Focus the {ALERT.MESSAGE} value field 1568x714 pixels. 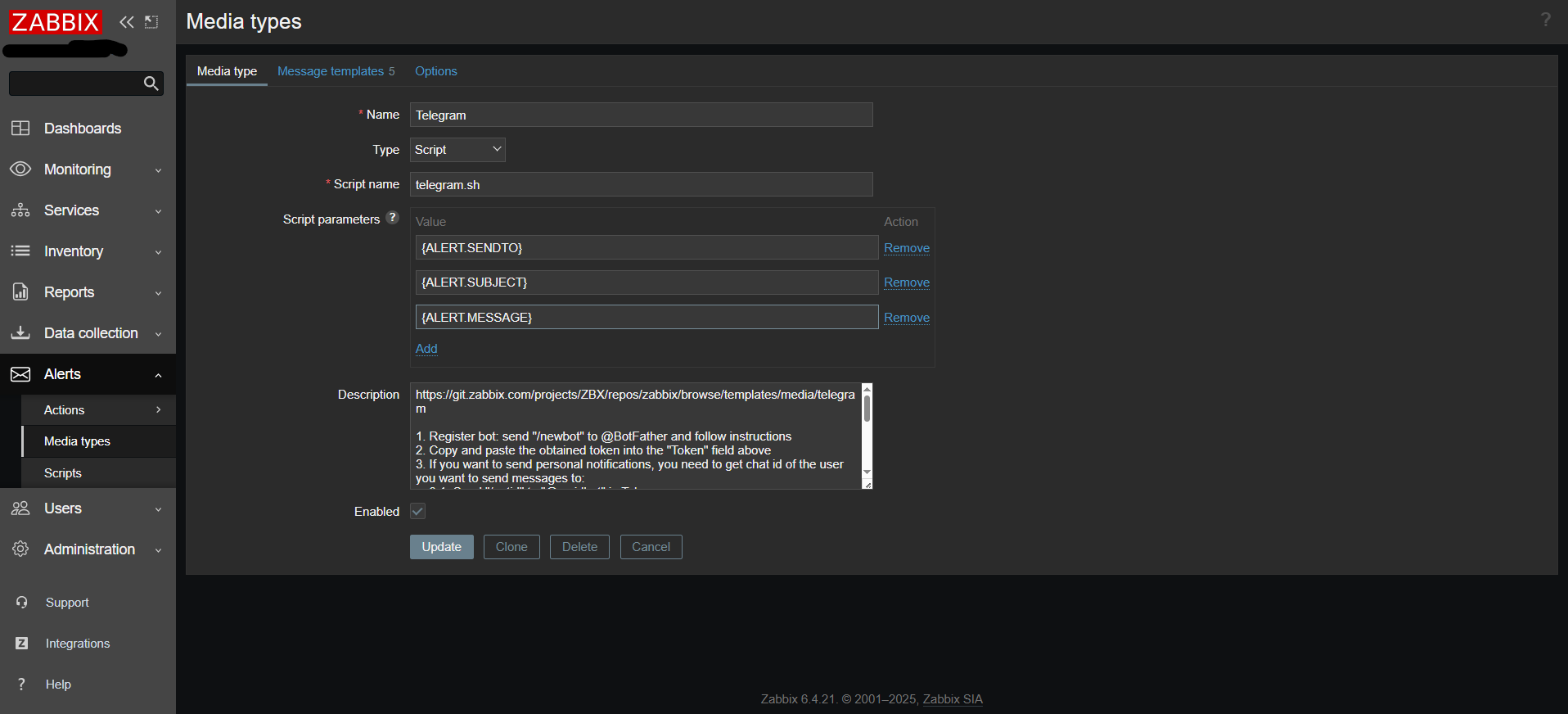tap(647, 317)
